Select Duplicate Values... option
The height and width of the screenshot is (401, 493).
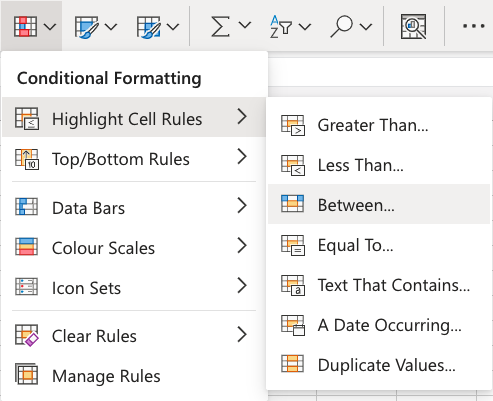(379, 364)
